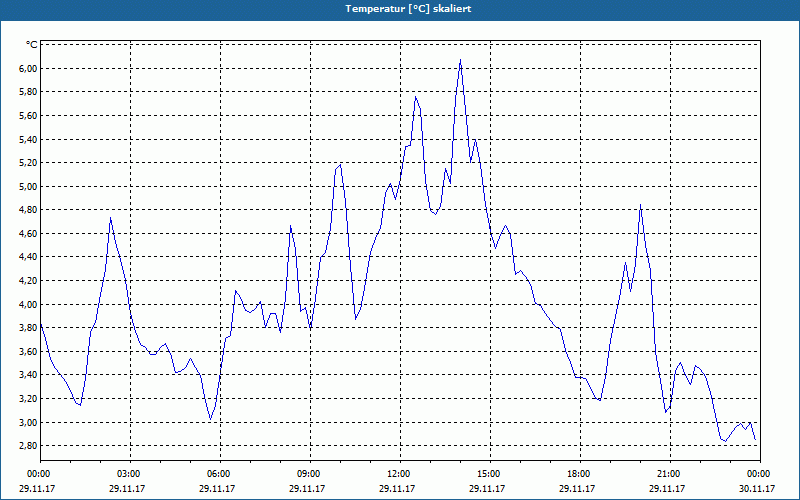Click the 6,00 y-axis value
The image size is (800, 500).
pyautogui.click(x=29, y=68)
